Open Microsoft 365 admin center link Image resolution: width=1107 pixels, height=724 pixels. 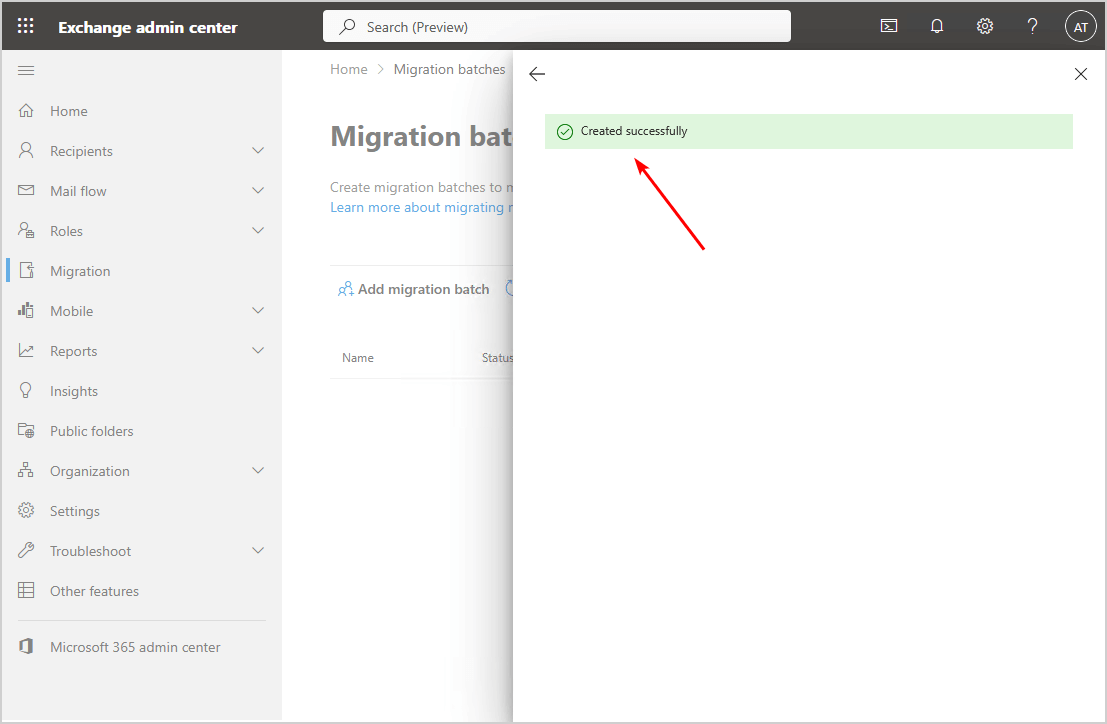tap(135, 647)
